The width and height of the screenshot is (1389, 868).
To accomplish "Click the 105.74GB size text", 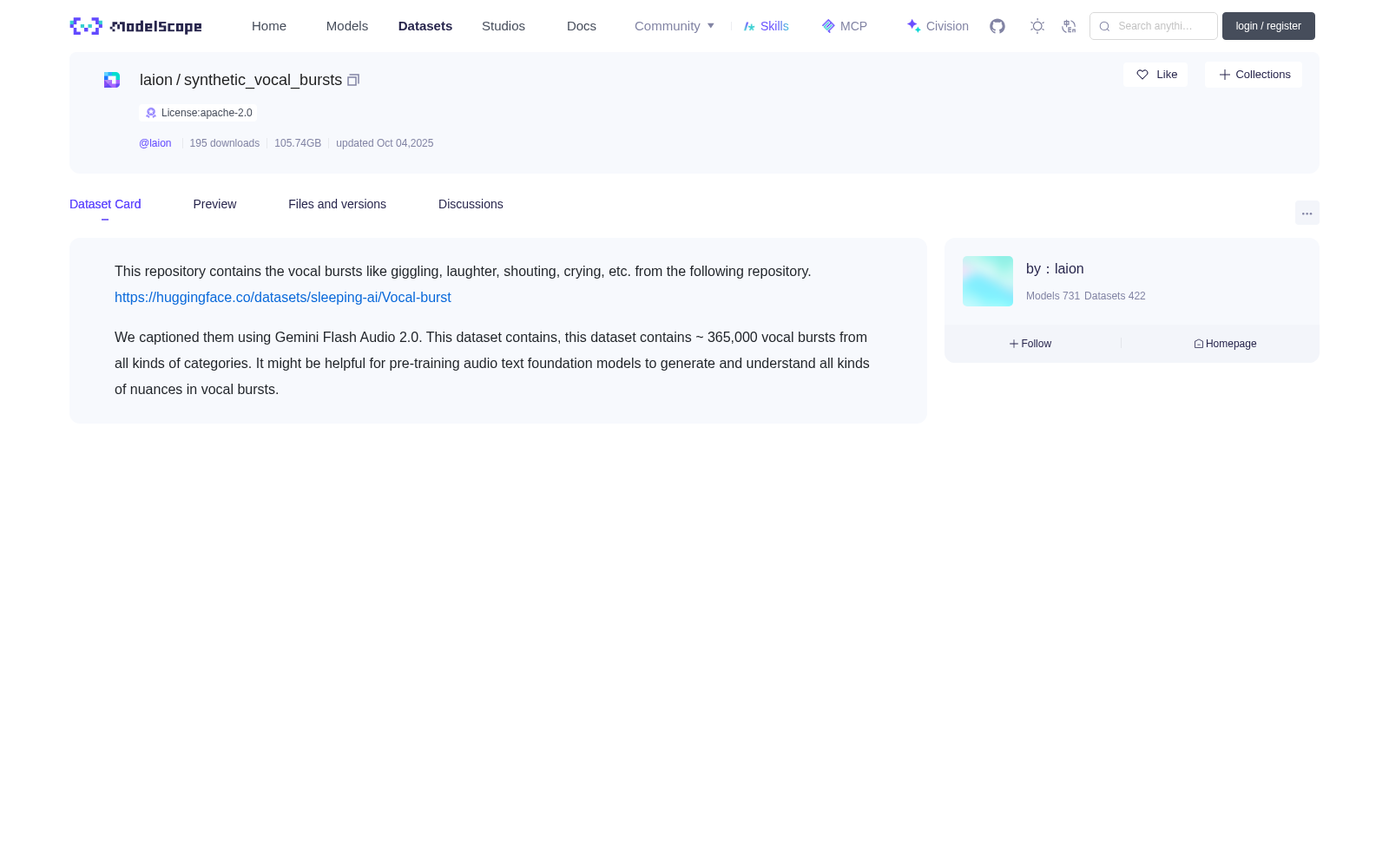I will 298,143.
